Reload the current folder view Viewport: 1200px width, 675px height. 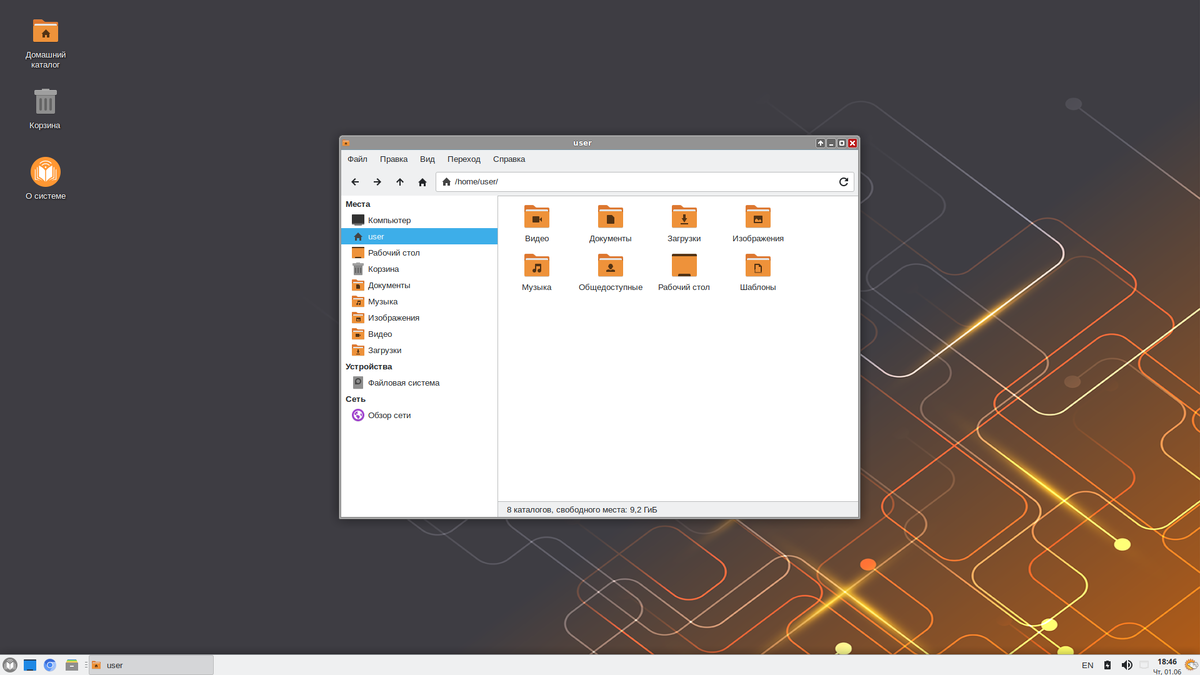tap(843, 182)
